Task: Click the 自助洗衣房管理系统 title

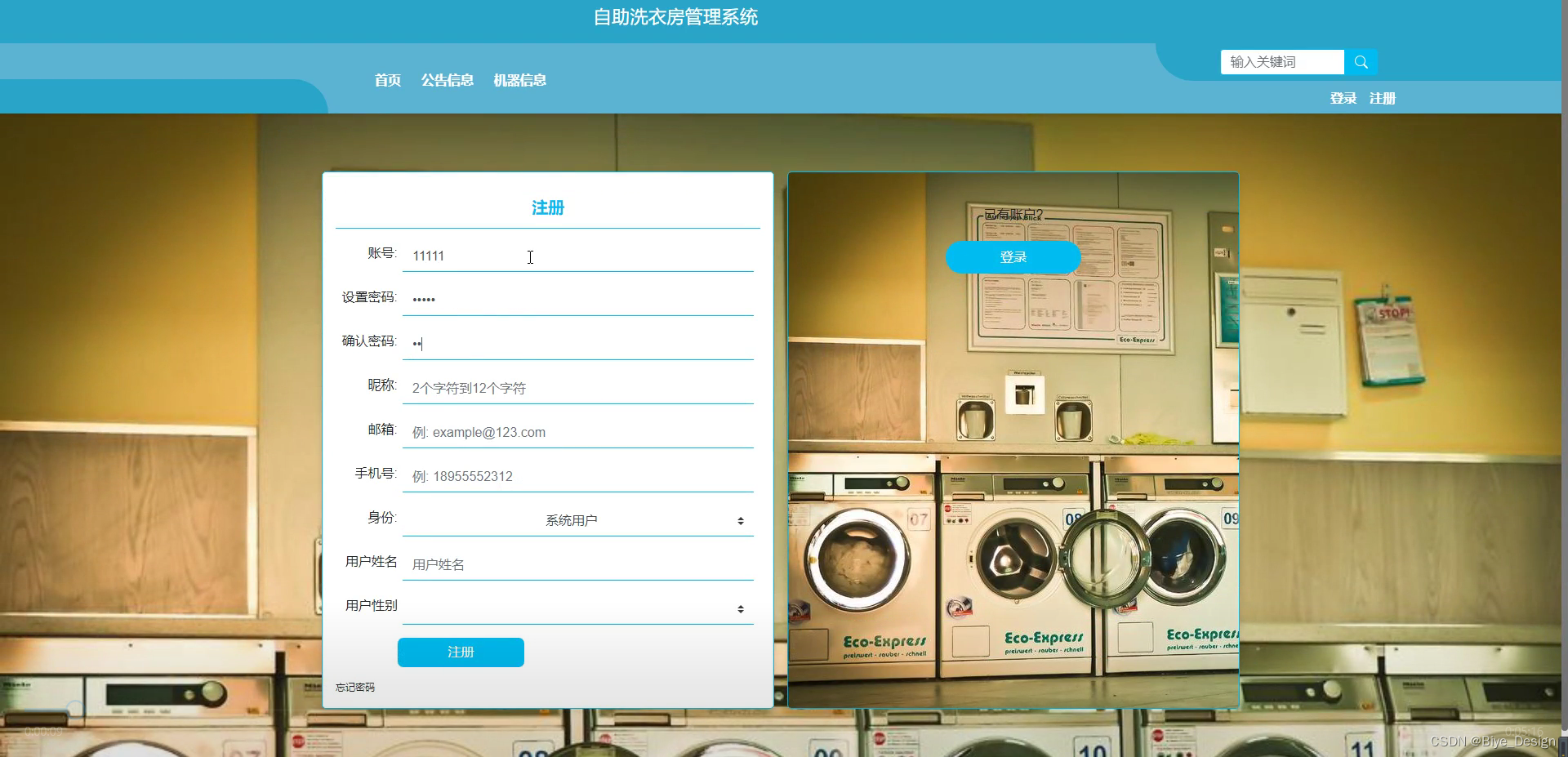Action: tap(675, 17)
